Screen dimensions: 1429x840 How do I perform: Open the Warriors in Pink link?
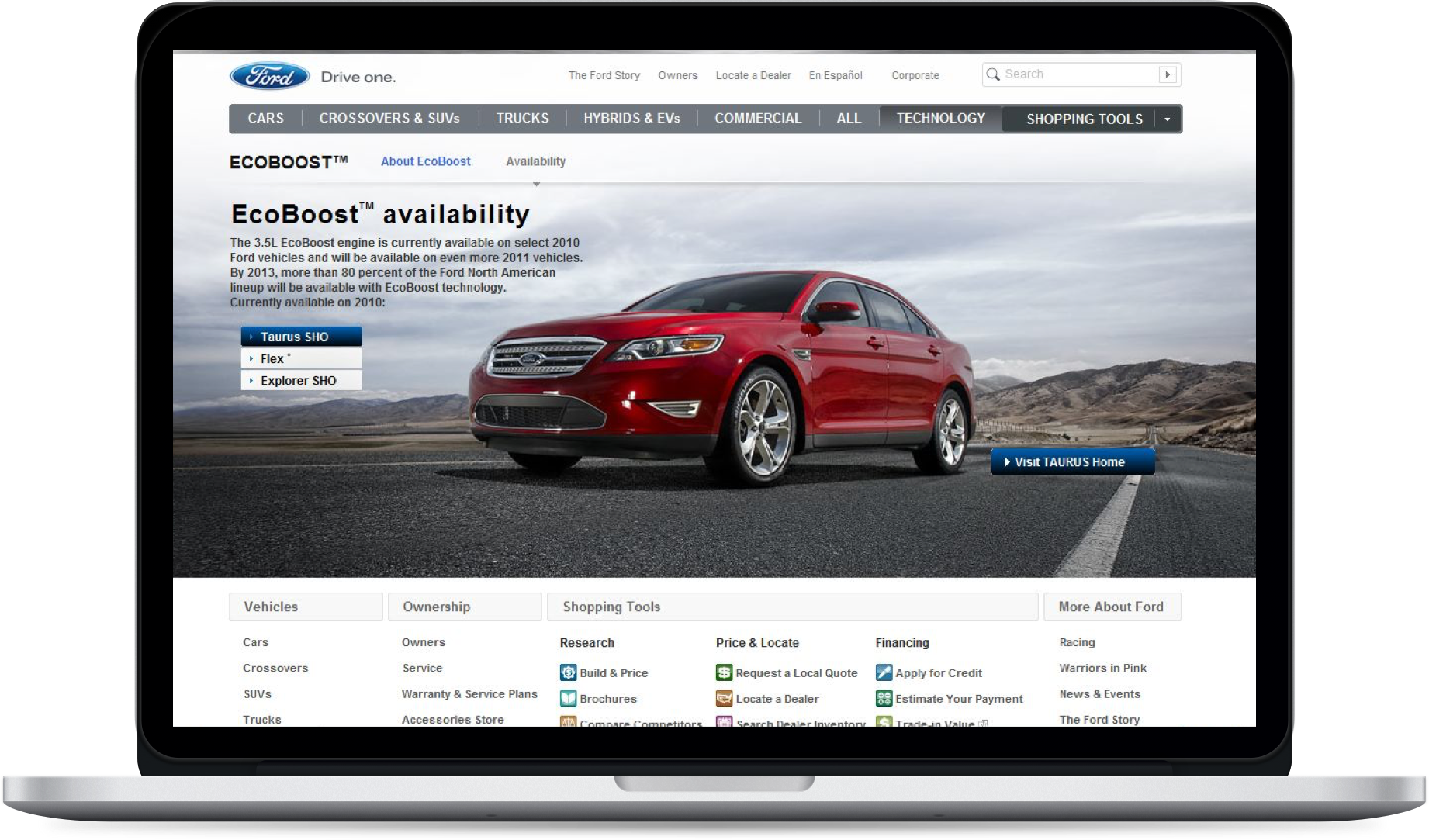tap(1102, 668)
